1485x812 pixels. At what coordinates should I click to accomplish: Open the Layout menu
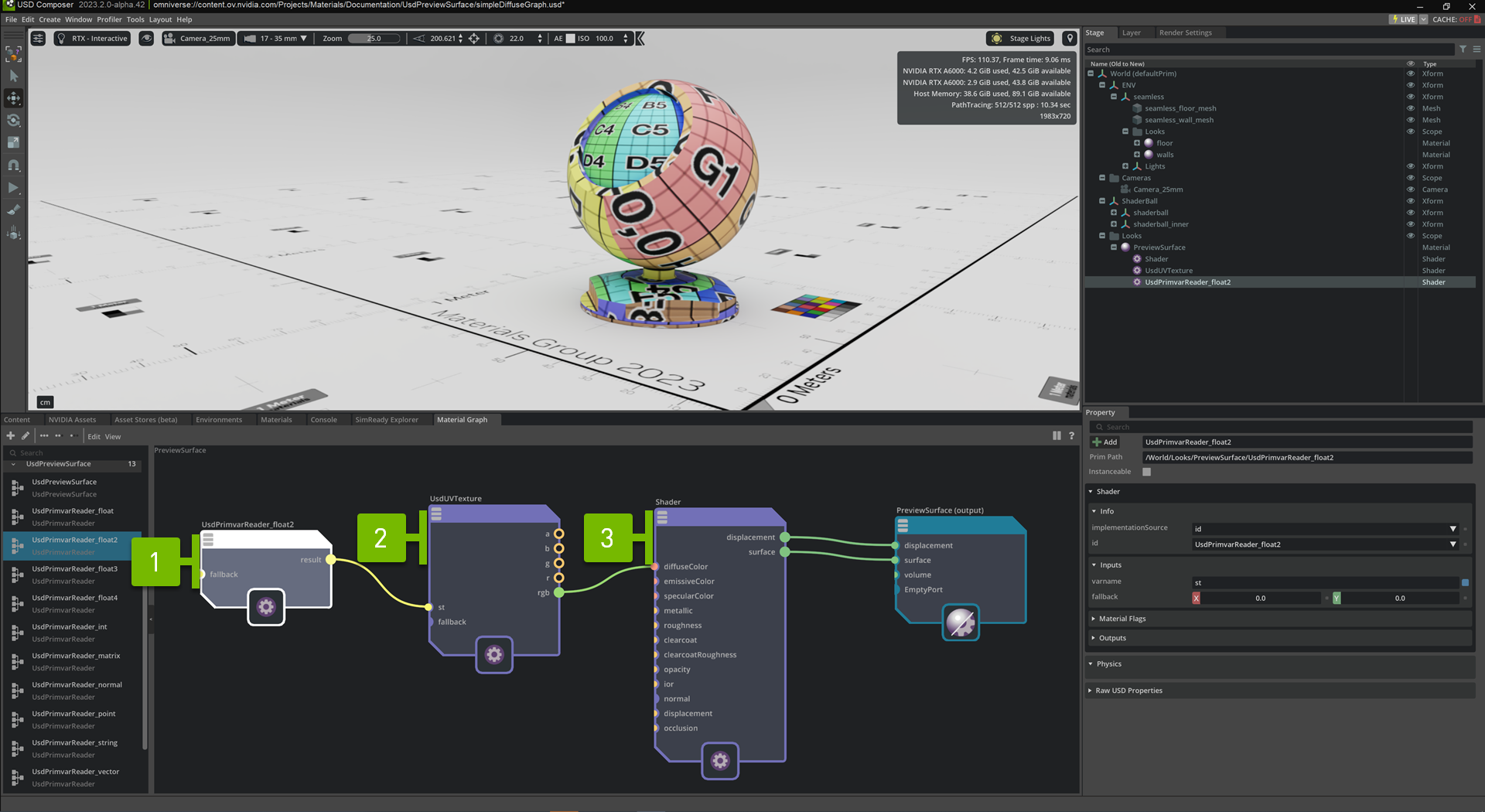(160, 19)
